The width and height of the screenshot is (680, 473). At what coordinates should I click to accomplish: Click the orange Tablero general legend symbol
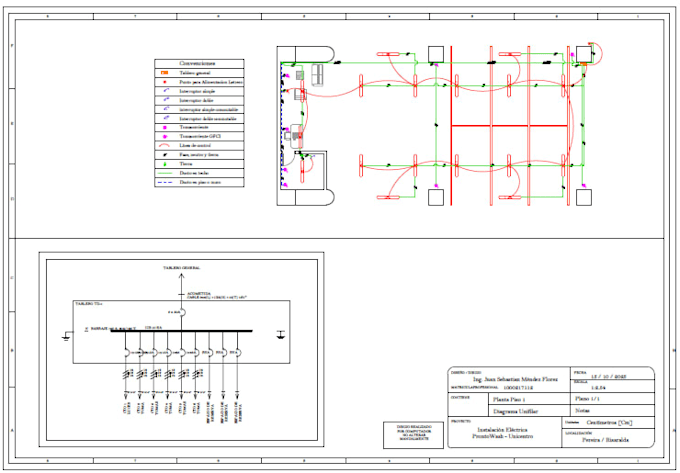point(164,73)
